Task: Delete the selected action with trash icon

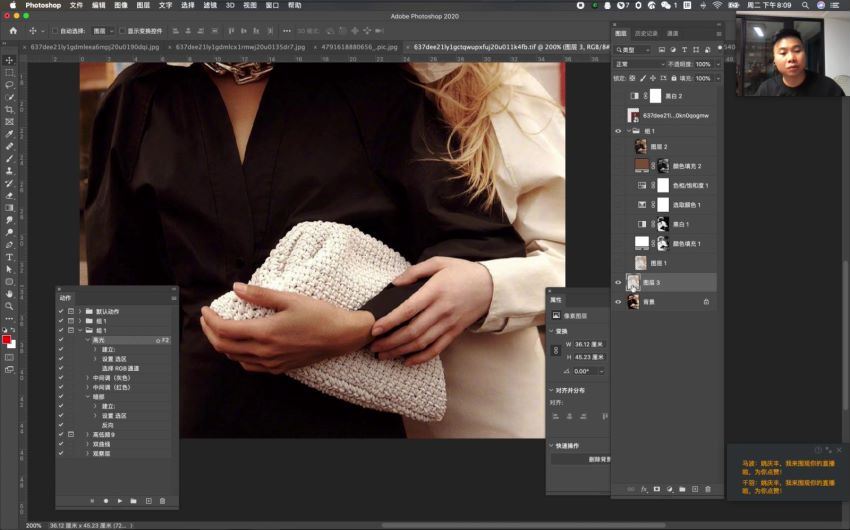Action: point(163,501)
